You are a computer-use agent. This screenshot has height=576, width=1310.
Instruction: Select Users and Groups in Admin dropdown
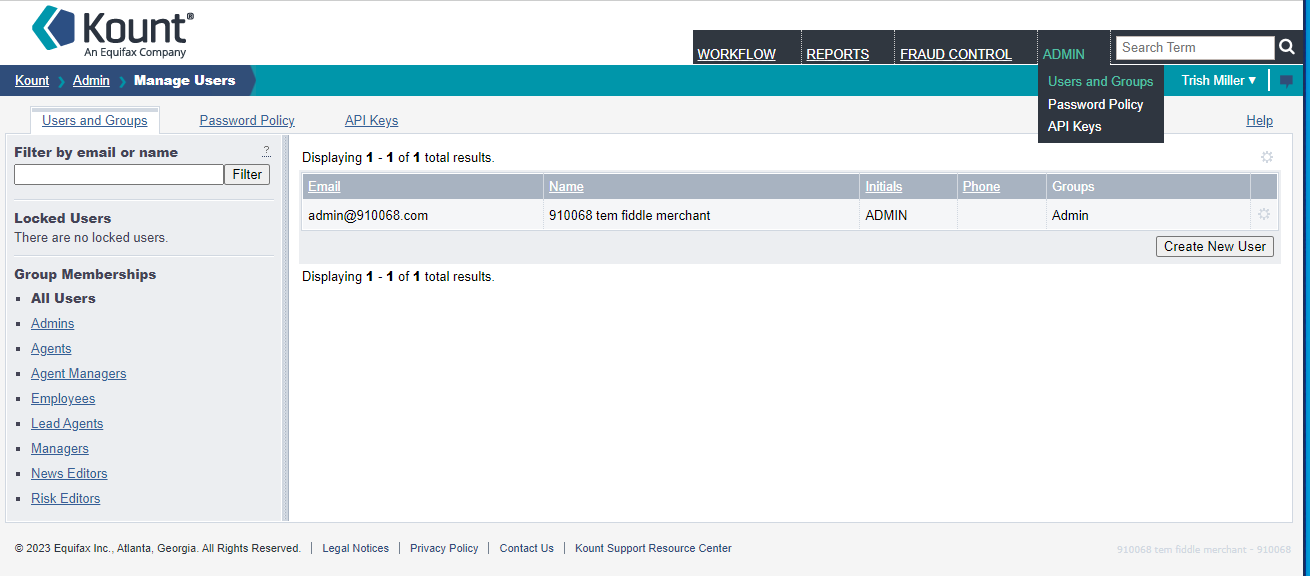tap(1101, 81)
